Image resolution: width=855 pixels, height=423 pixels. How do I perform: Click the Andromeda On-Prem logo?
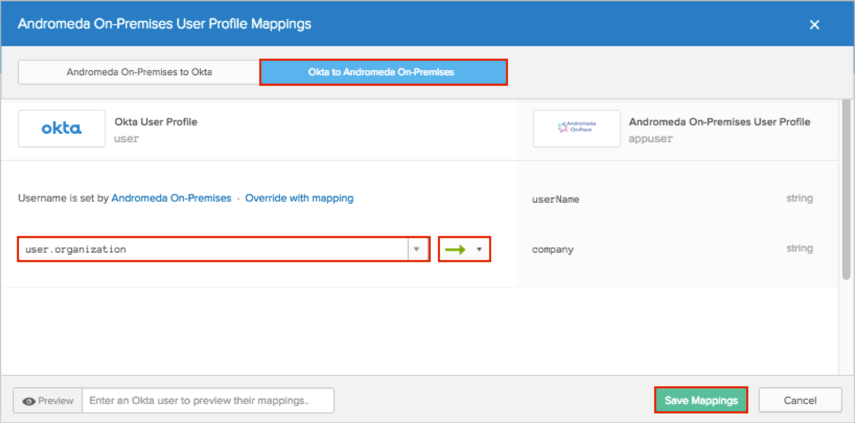[575, 129]
